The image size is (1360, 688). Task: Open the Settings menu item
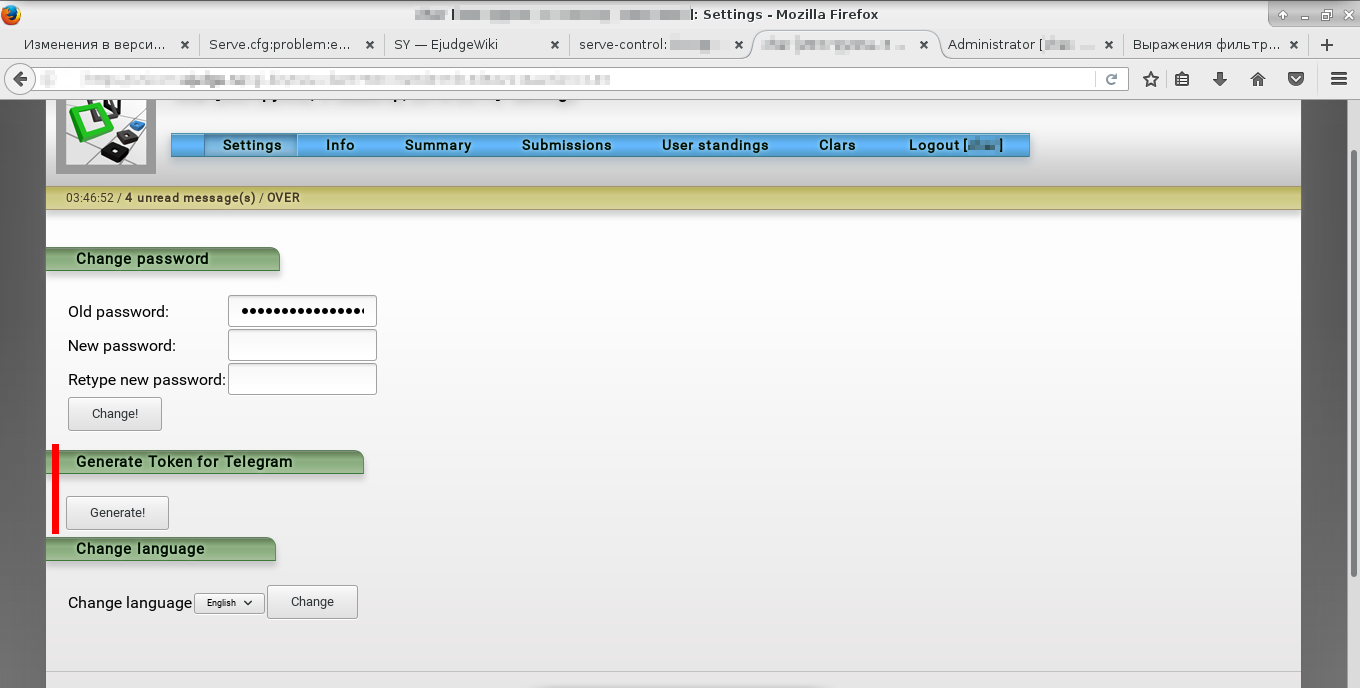click(x=252, y=145)
